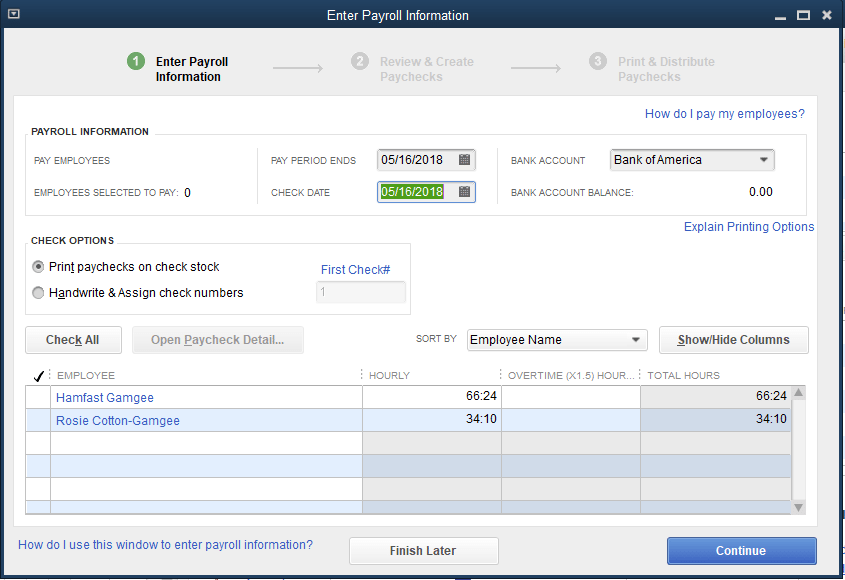Toggle the checkmark for Hamfast Gamgee's row
845x580 pixels.
[x=38, y=397]
